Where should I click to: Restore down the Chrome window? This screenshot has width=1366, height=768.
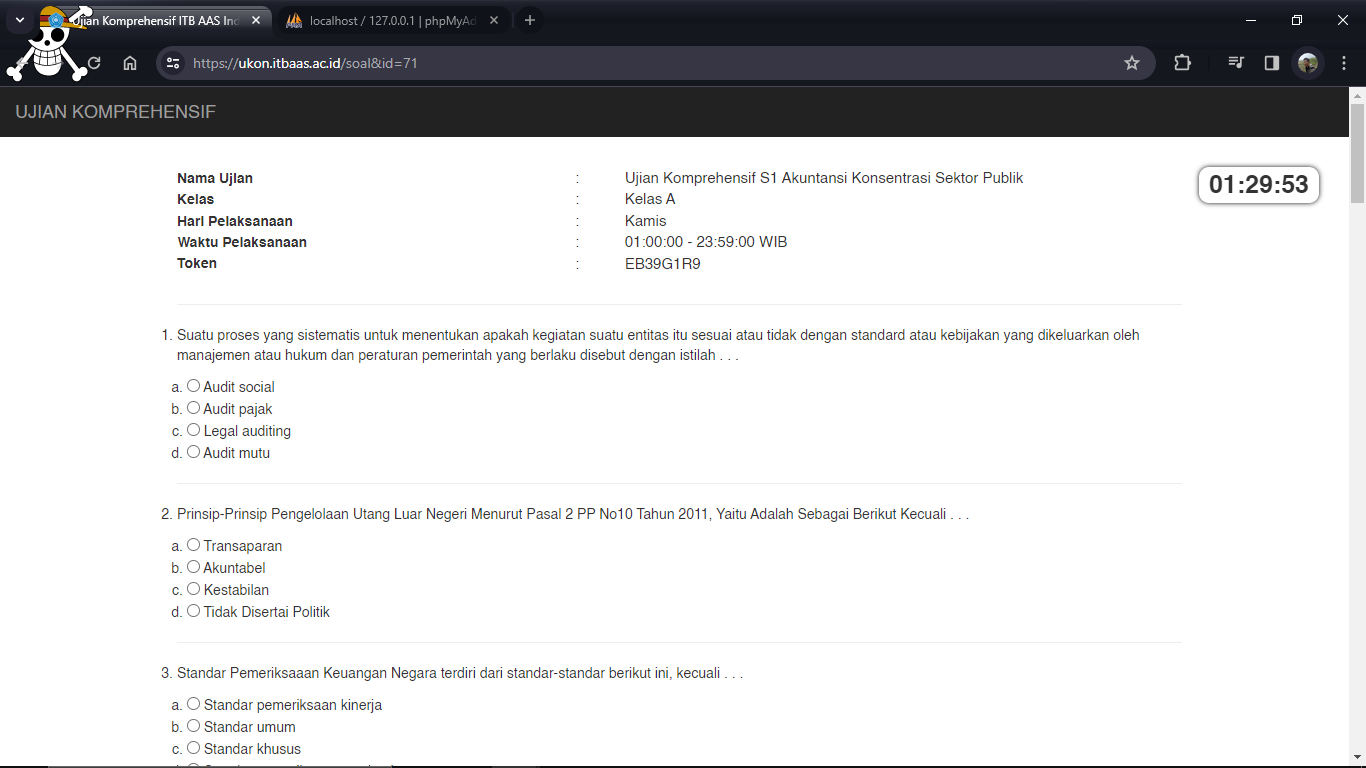tap(1297, 20)
